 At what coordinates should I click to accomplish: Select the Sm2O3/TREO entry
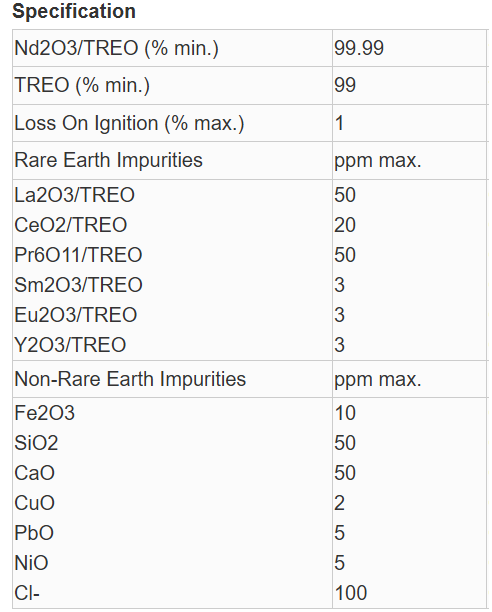pyautogui.click(x=78, y=285)
